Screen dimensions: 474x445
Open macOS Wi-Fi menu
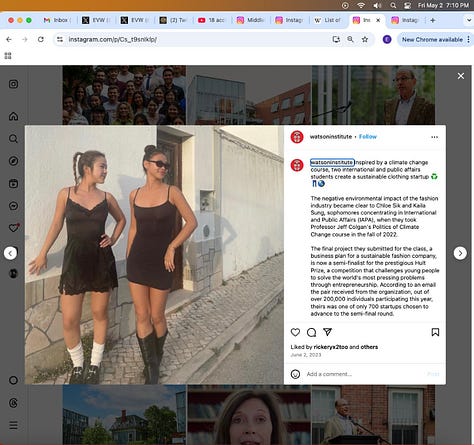point(361,5)
